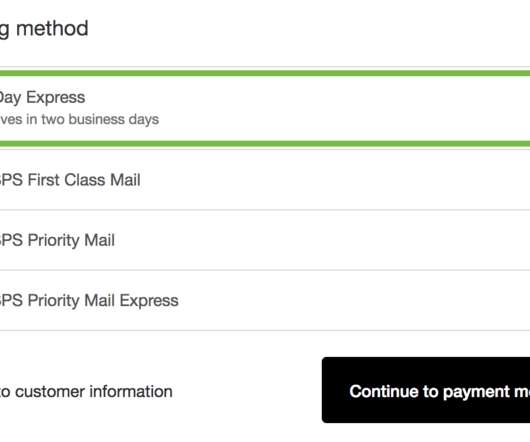Click blank space in Priority Mail Express row

[x=353, y=300]
